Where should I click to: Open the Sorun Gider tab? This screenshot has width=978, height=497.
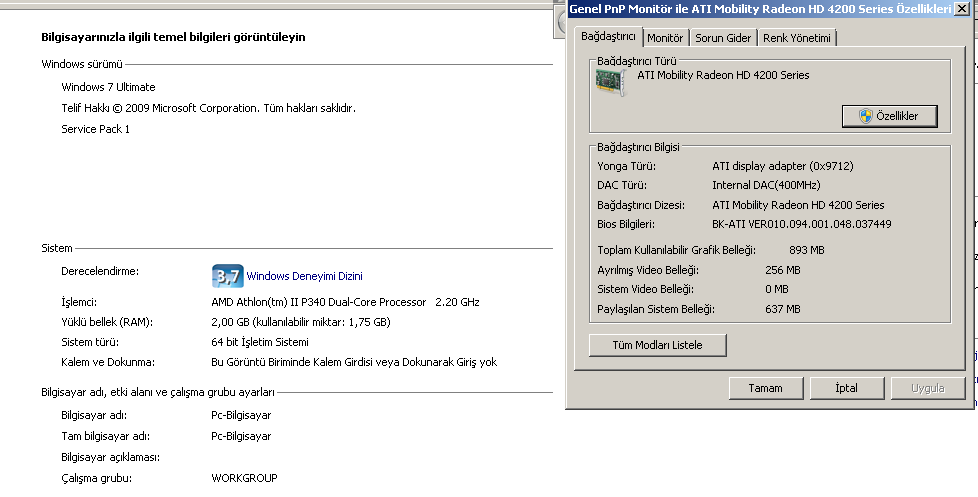pos(723,38)
